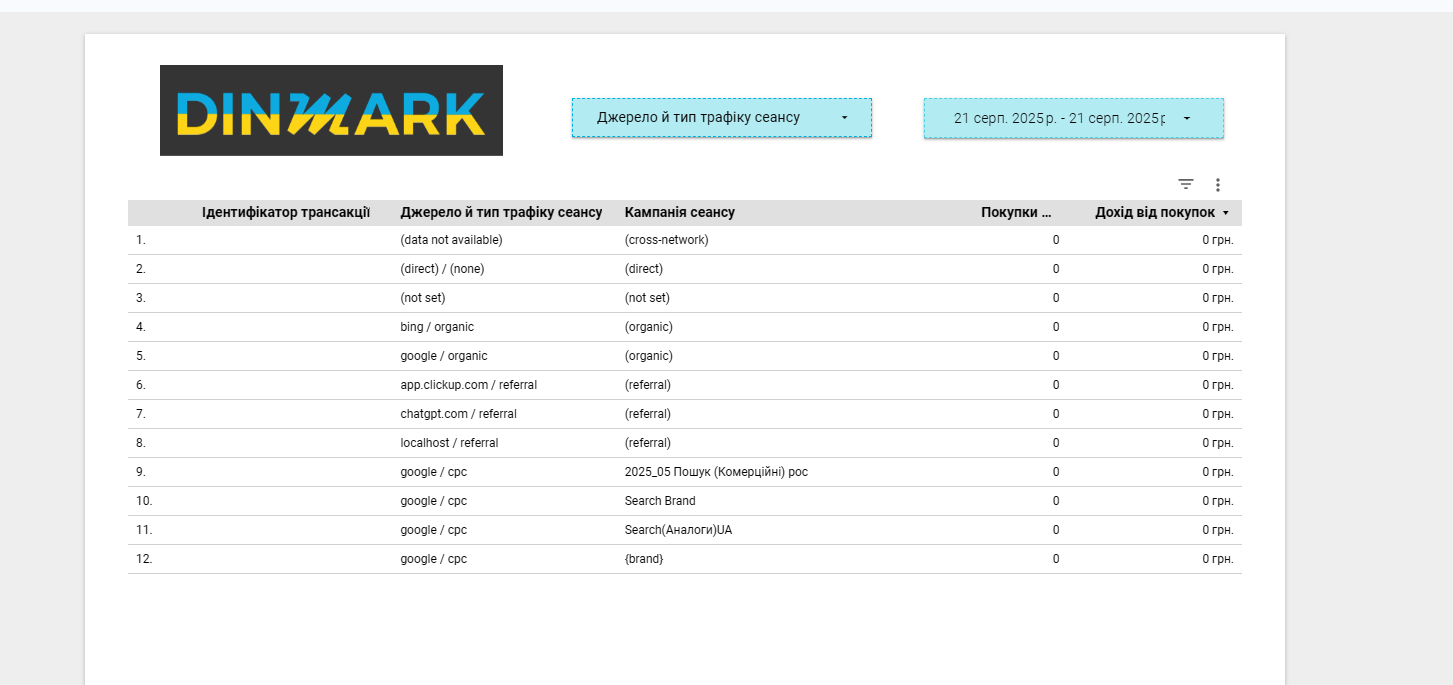Click the DINMARK logo image
Image resolution: width=1453 pixels, height=685 pixels.
click(x=331, y=110)
